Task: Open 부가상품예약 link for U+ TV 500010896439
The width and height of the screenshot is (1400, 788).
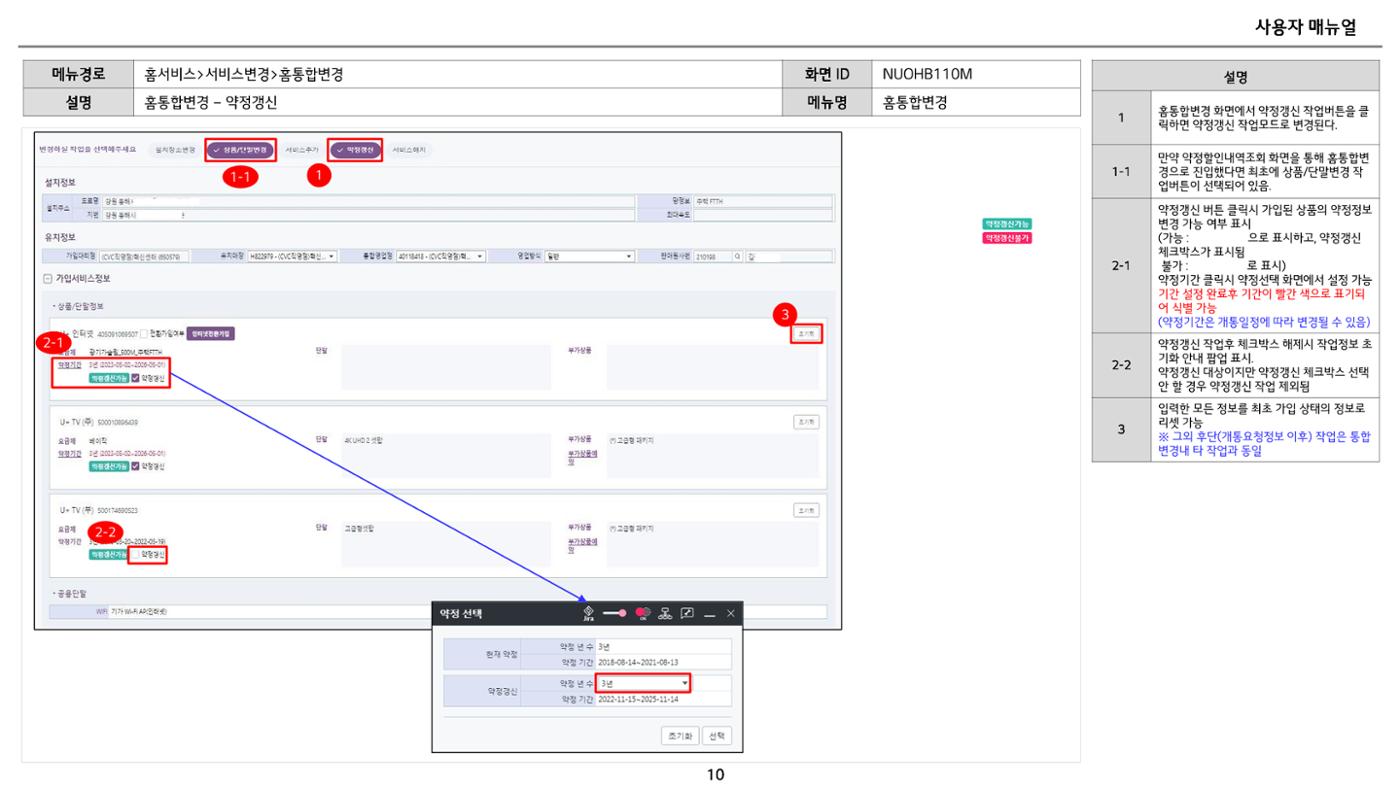Action: [x=582, y=456]
